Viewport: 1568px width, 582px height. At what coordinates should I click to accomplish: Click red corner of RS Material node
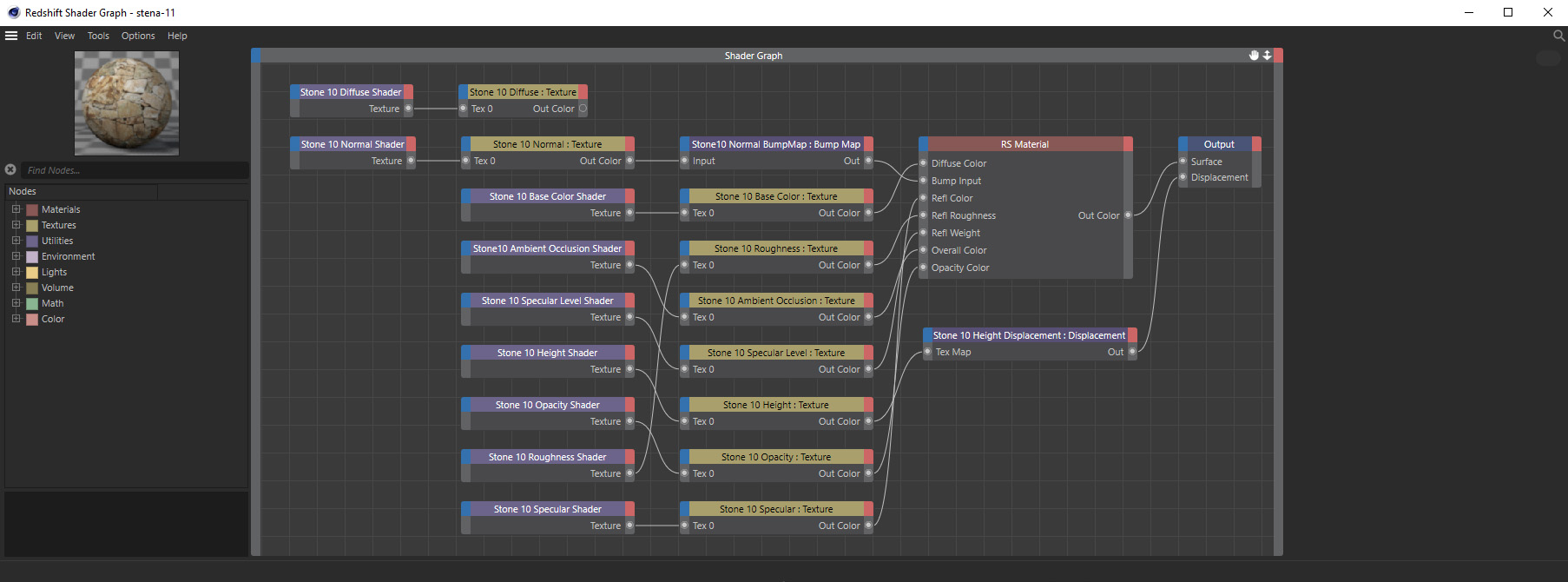pos(1128,144)
